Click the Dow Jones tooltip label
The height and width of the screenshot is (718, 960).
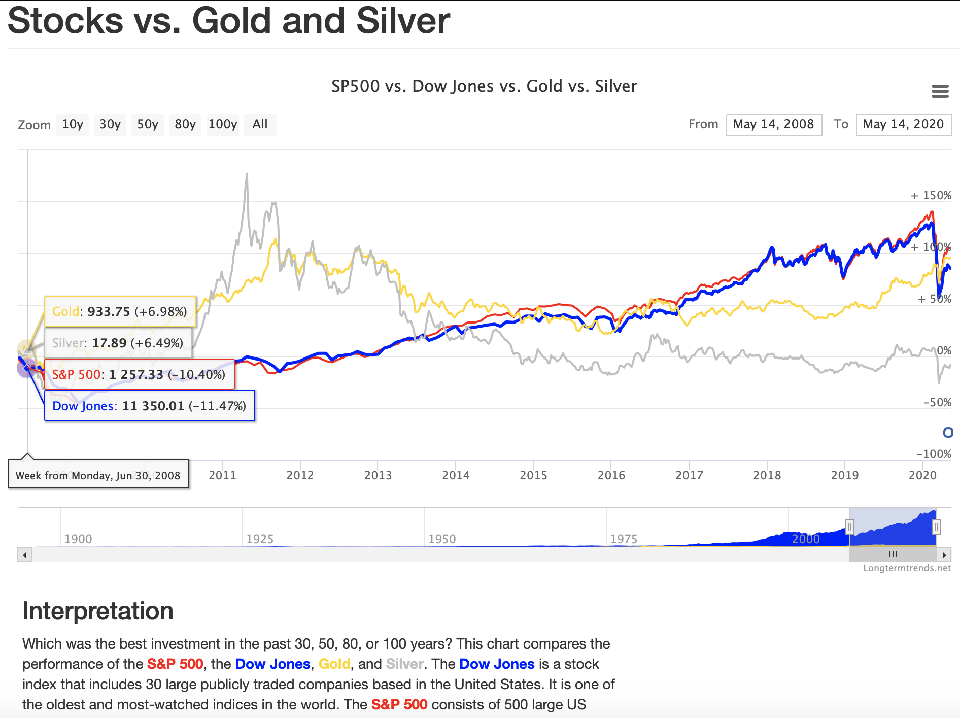click(x=149, y=407)
